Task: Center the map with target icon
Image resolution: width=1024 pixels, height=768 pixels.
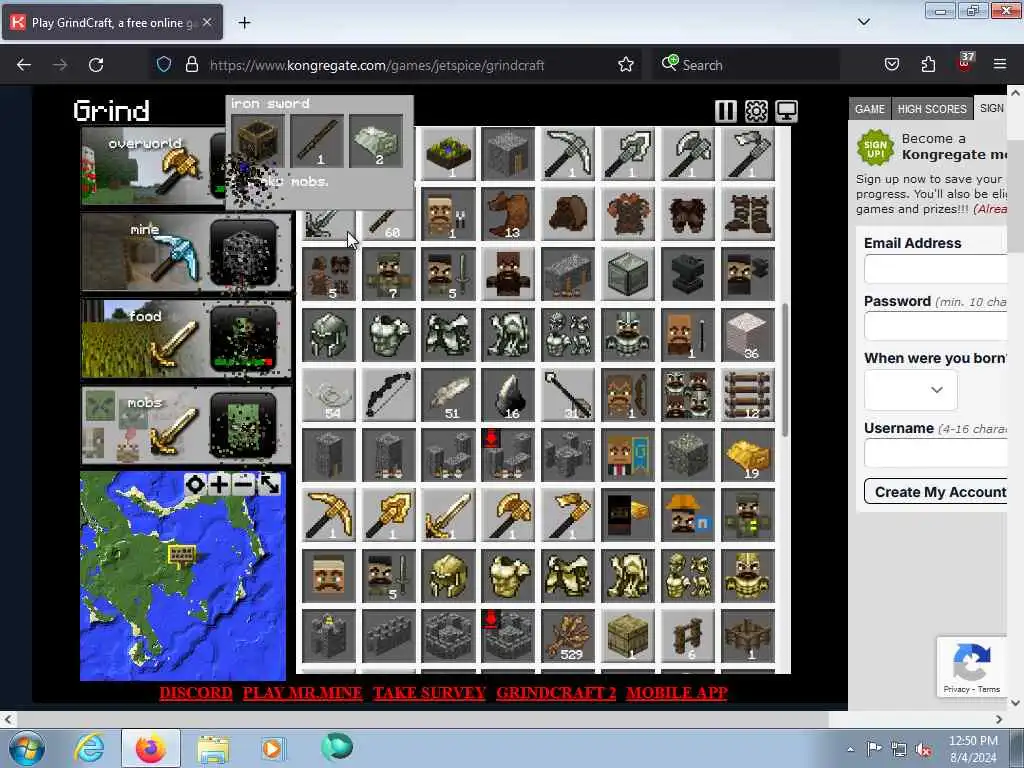Action: (x=195, y=485)
